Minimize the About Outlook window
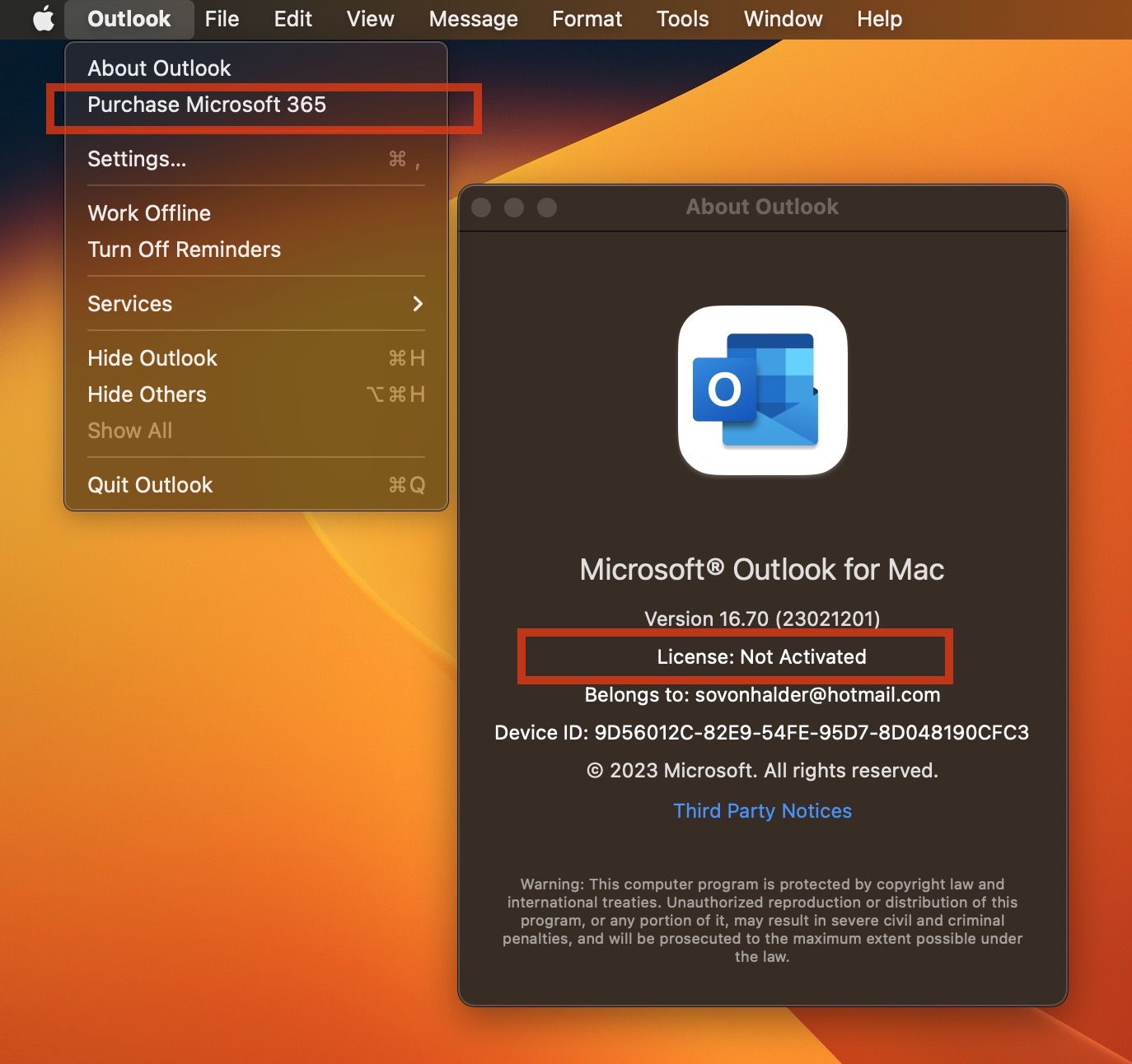The width and height of the screenshot is (1132, 1064). coord(514,208)
